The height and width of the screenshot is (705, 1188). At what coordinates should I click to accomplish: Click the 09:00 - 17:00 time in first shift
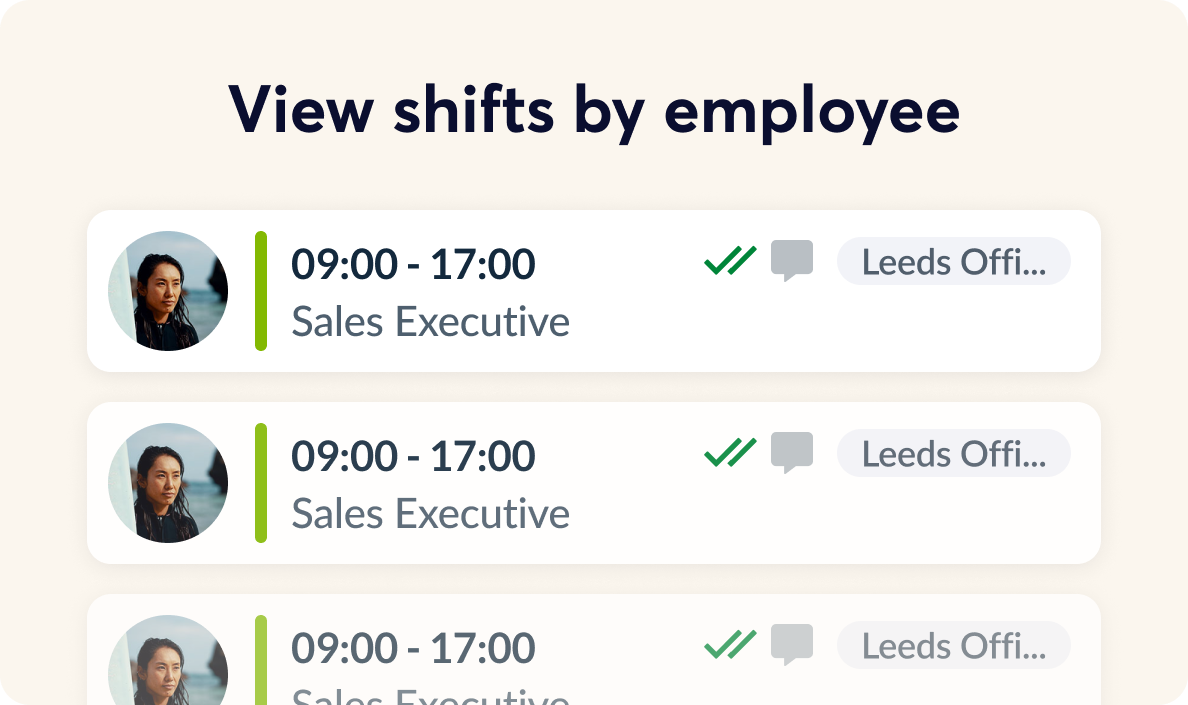click(x=413, y=265)
